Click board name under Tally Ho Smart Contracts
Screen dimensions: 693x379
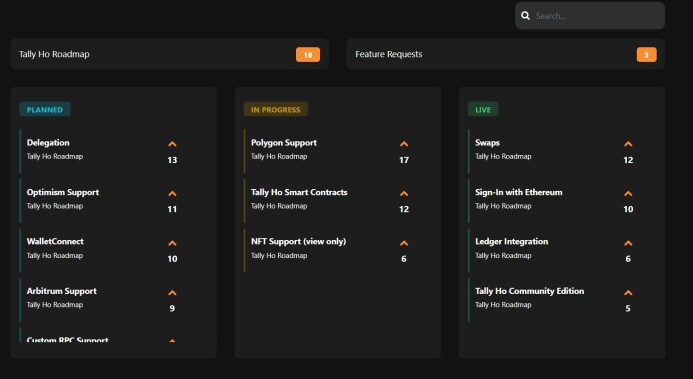279,206
